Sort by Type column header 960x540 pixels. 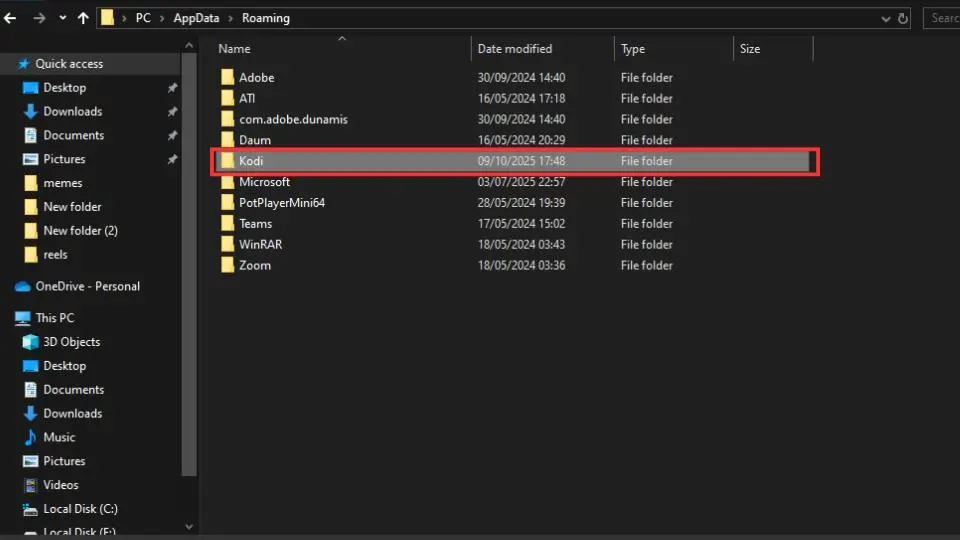[632, 49]
